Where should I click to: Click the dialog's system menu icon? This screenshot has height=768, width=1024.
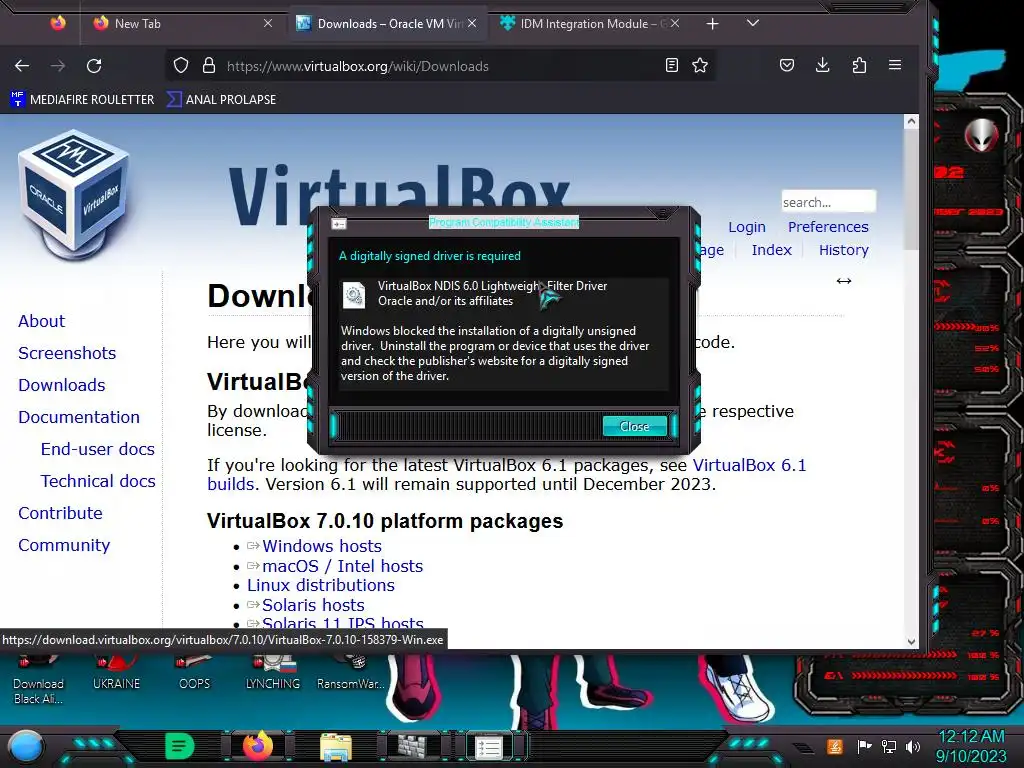(x=339, y=224)
